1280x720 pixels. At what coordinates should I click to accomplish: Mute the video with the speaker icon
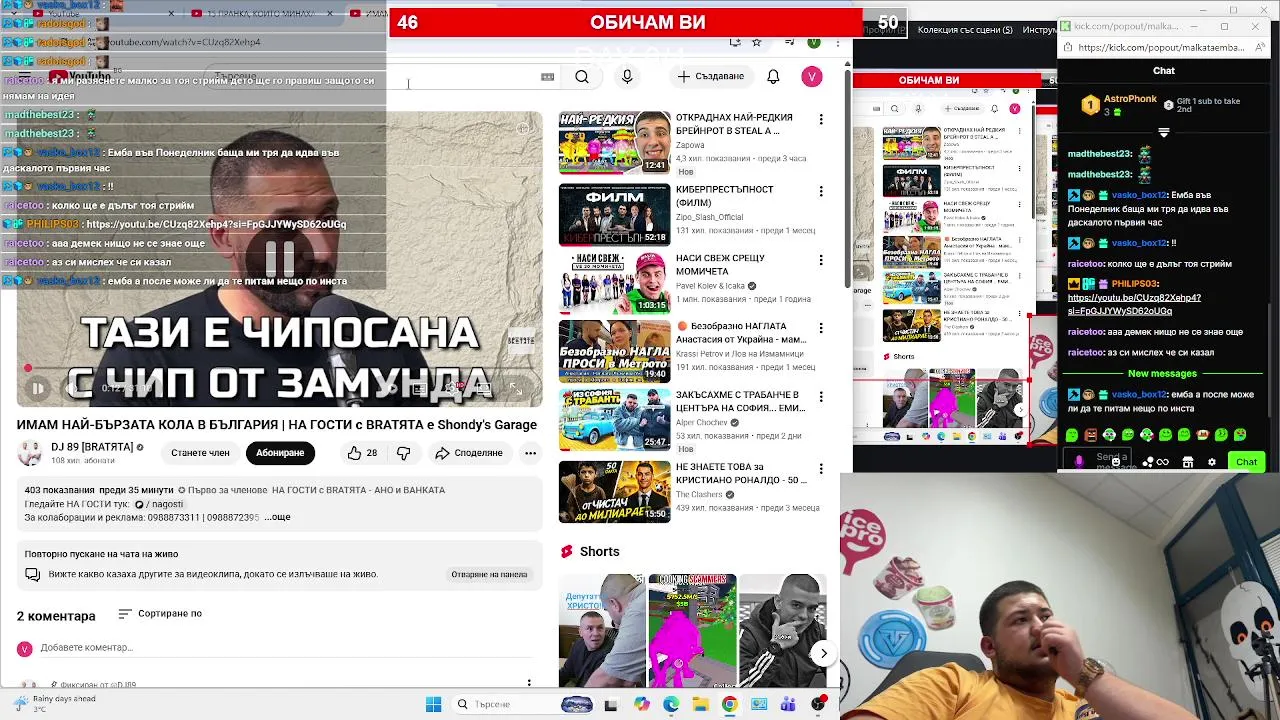pyautogui.click(x=73, y=389)
